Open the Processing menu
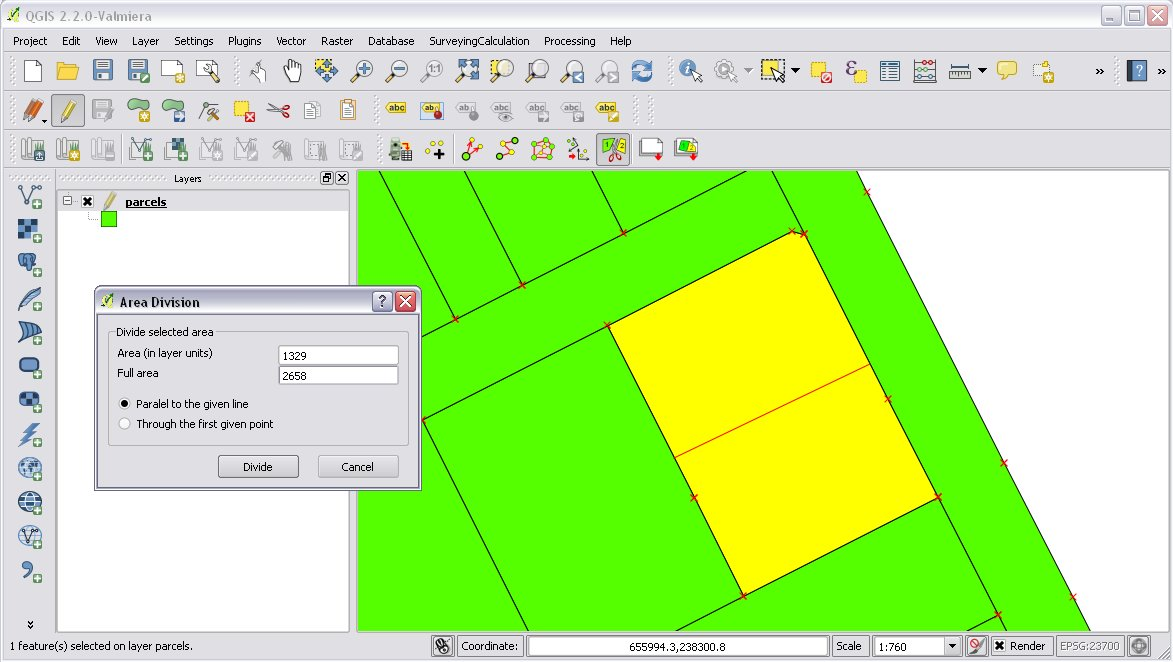 pyautogui.click(x=569, y=41)
